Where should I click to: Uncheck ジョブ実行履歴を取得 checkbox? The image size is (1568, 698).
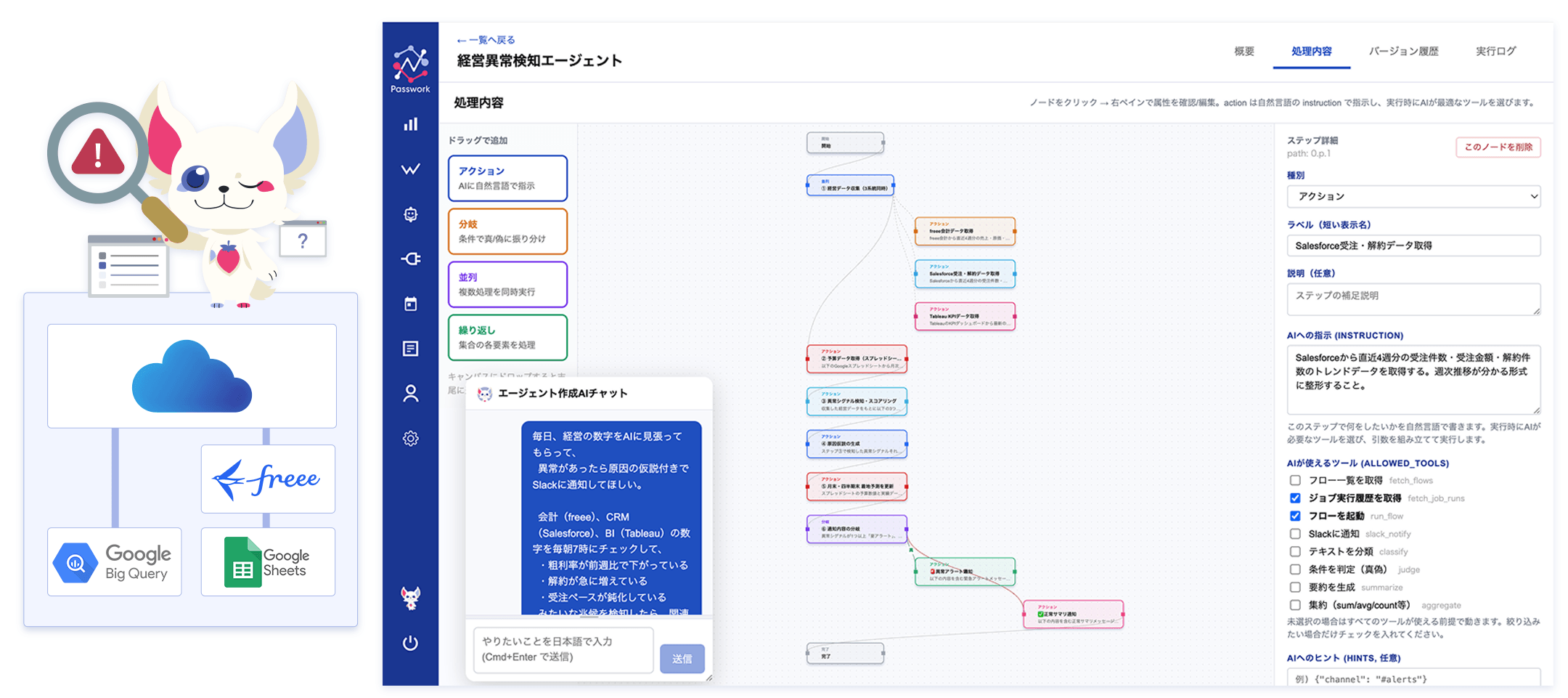coord(1295,498)
